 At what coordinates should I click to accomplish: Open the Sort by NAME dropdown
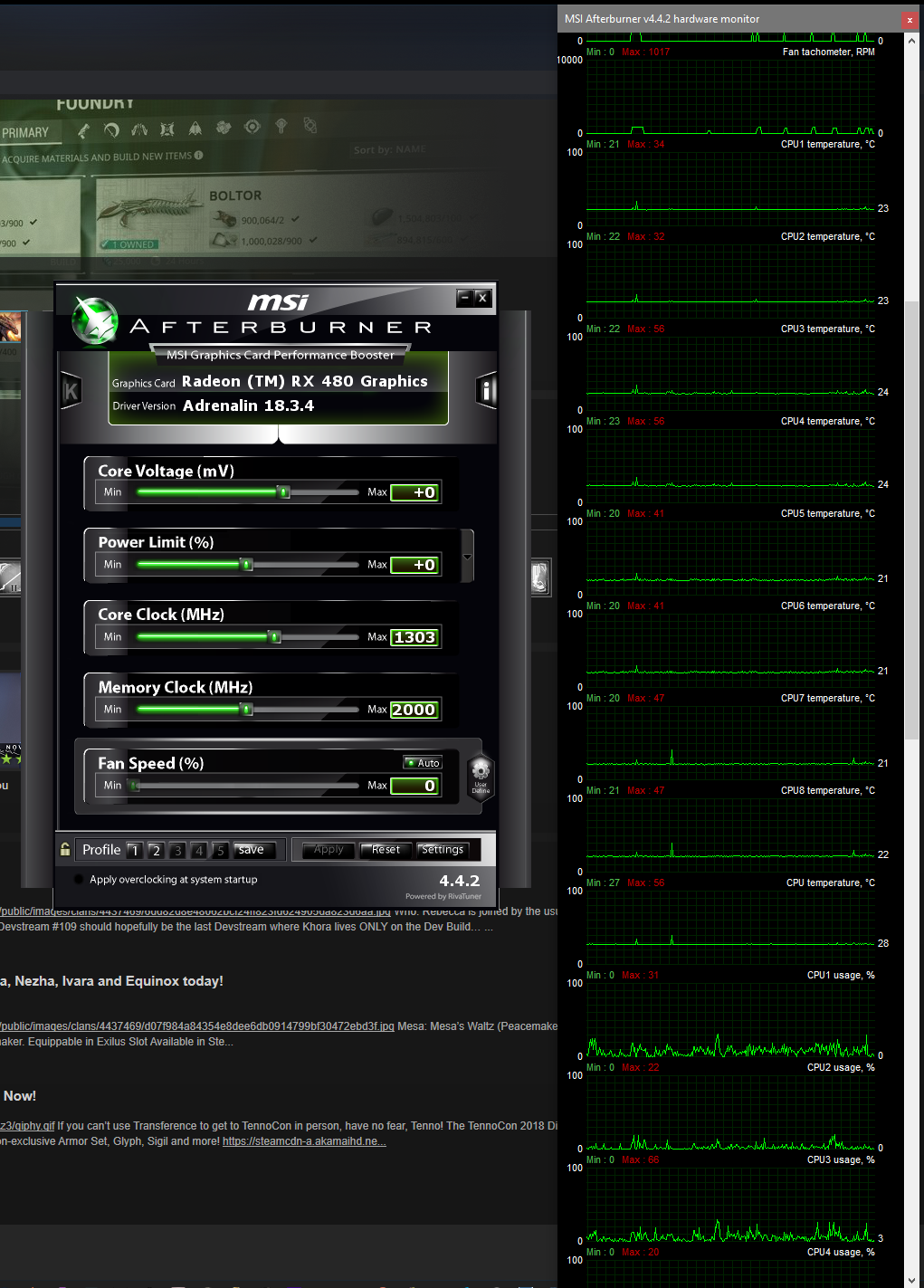click(390, 149)
